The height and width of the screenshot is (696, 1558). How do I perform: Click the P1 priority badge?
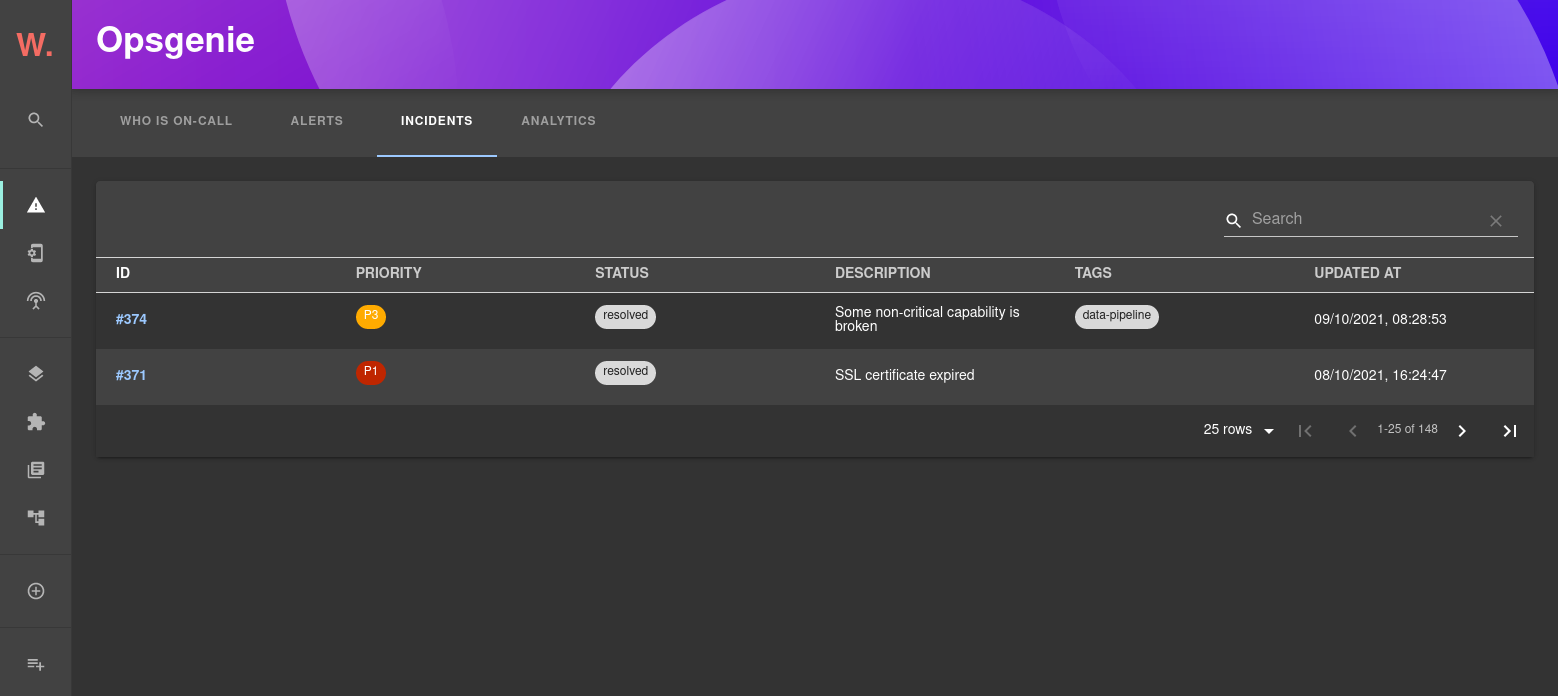coord(371,373)
